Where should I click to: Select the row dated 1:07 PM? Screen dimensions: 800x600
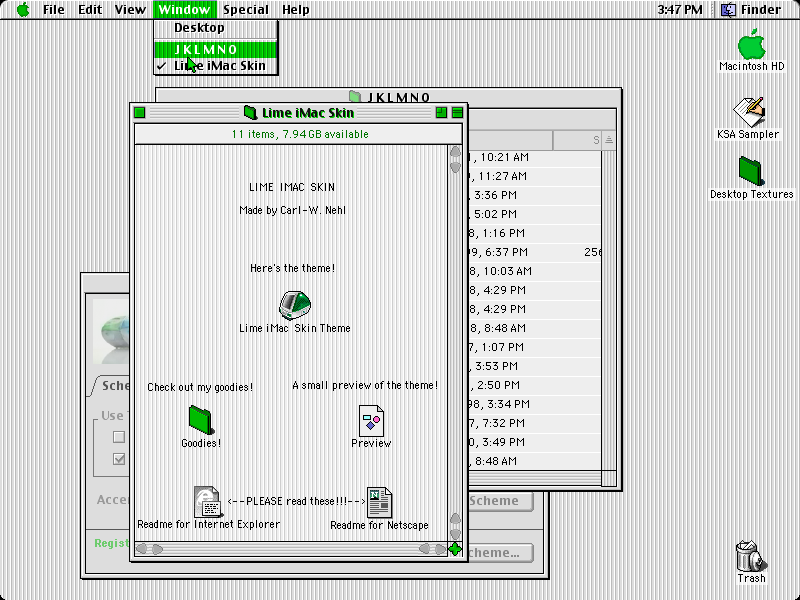(534, 347)
